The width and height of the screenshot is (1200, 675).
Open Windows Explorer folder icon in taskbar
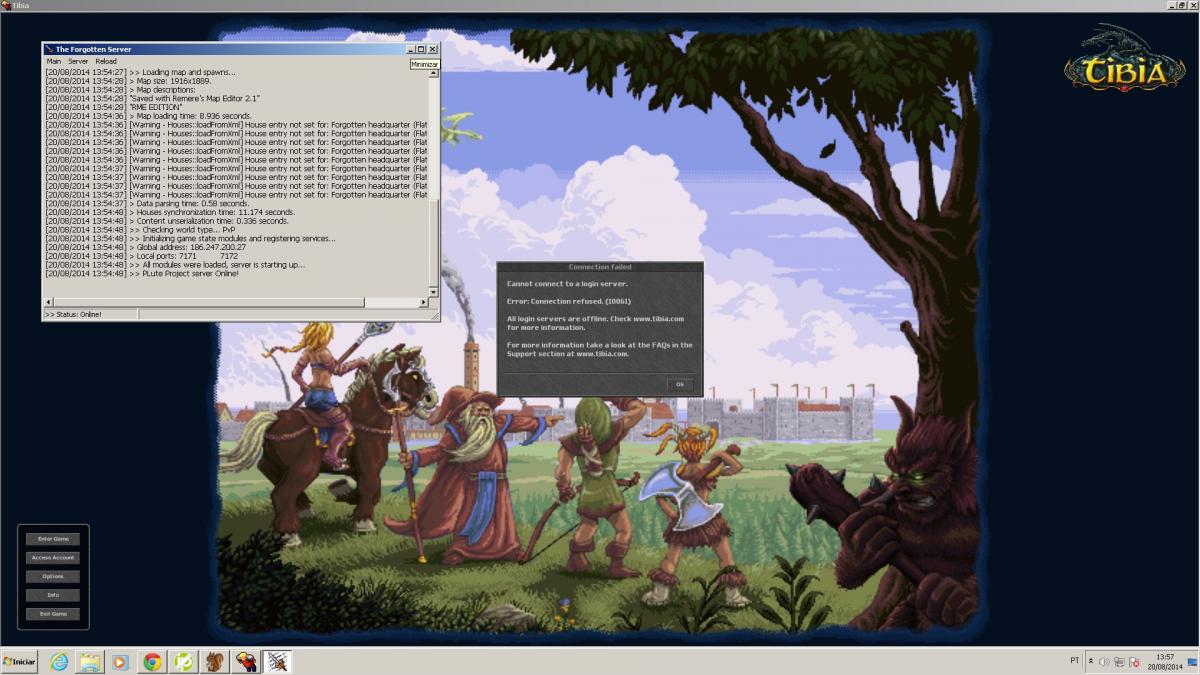[90, 662]
